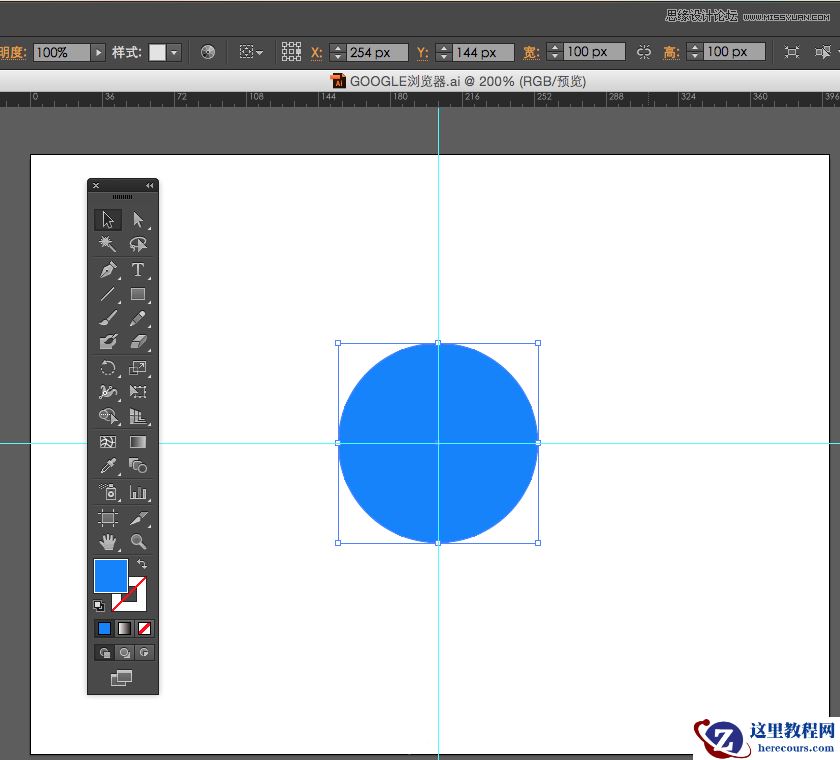Open the Opacity dropdown

click(97, 51)
